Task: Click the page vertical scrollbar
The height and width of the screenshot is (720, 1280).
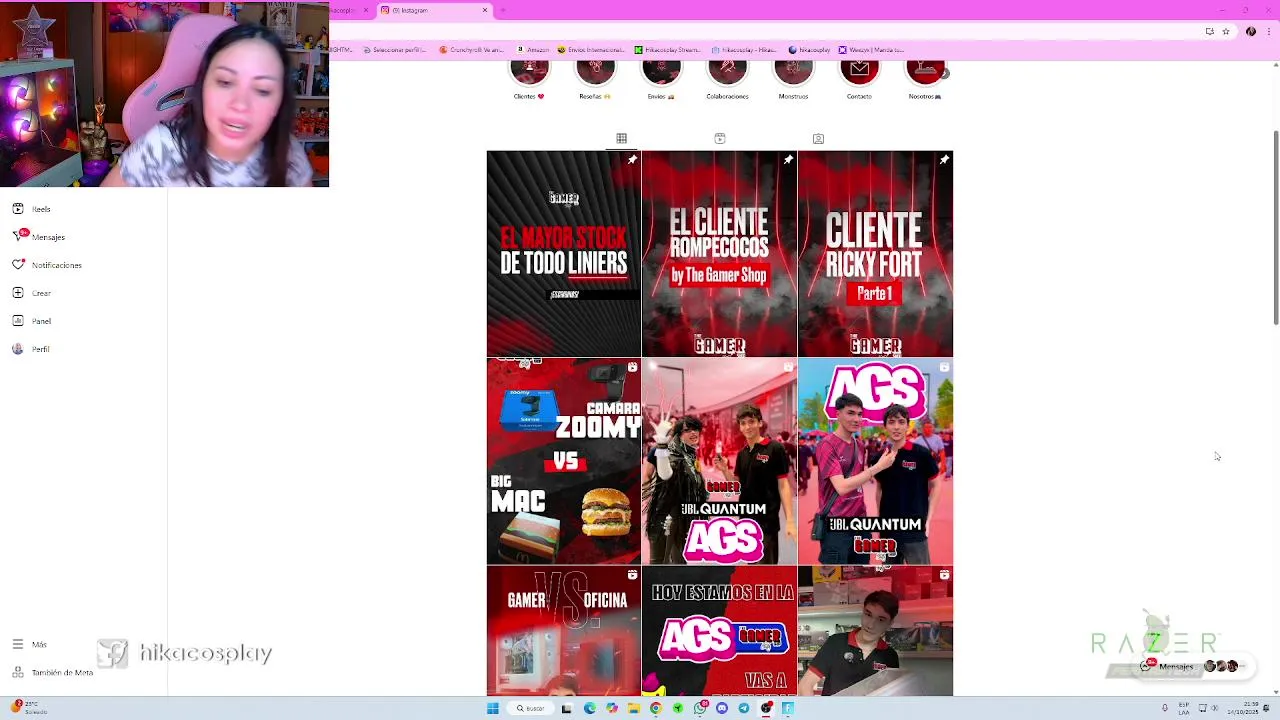Action: pos(1276,227)
